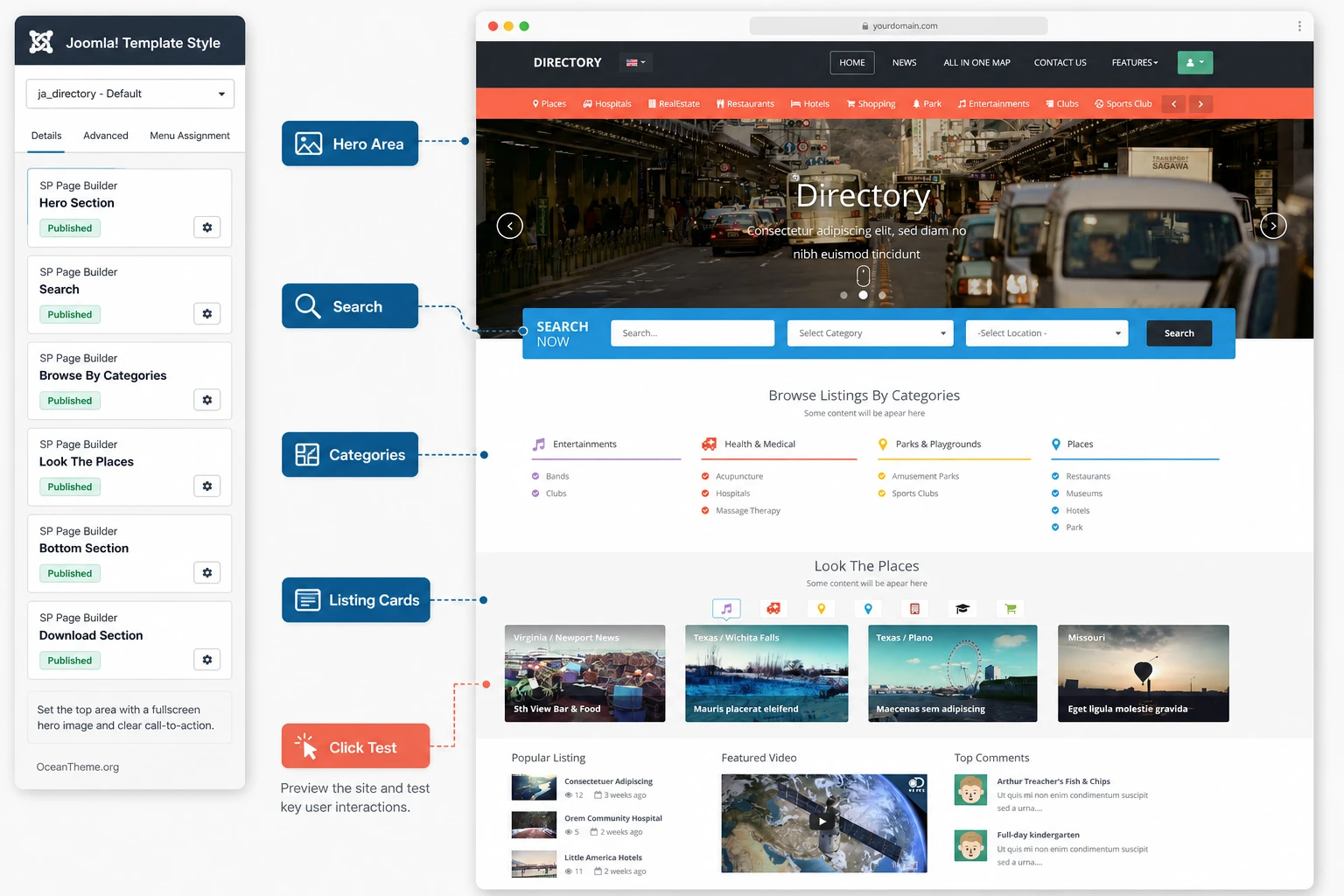Select third hero slider dot
Viewport: 1344px width, 896px height.
point(882,295)
